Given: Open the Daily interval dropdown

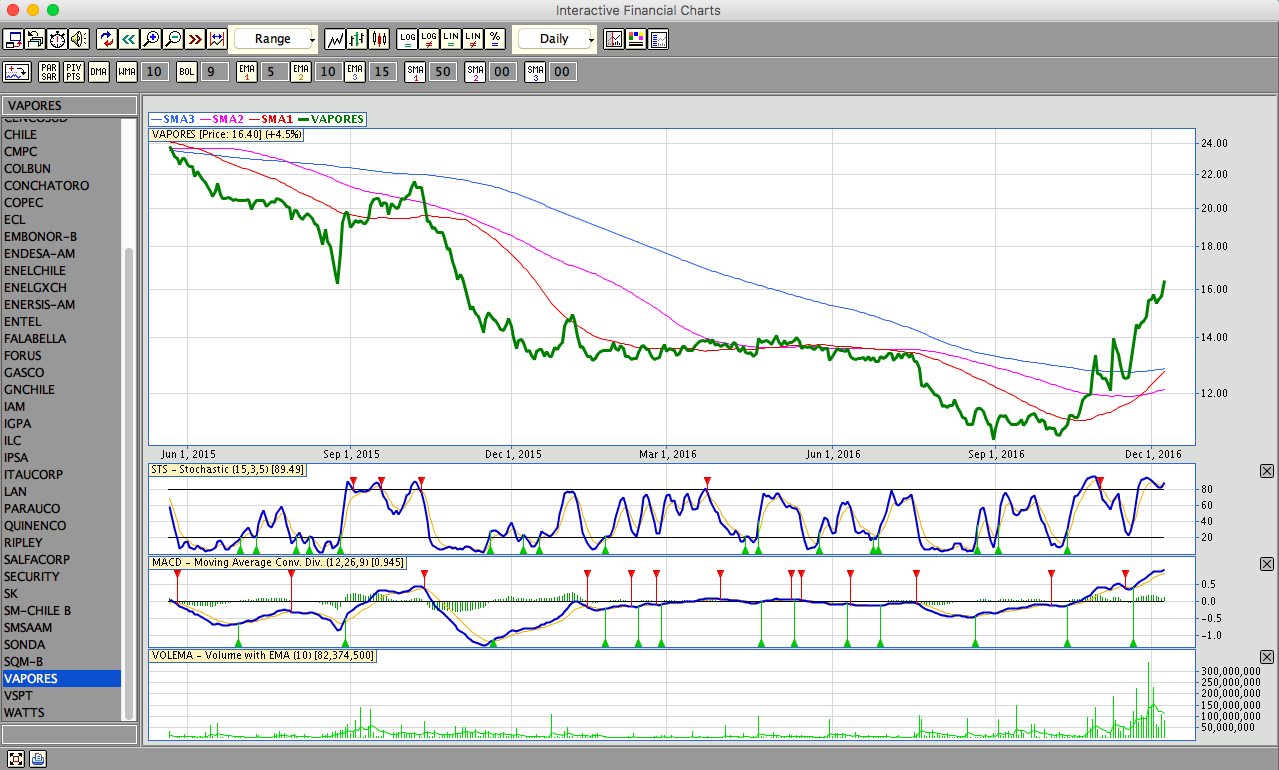Looking at the screenshot, I should [x=555, y=39].
